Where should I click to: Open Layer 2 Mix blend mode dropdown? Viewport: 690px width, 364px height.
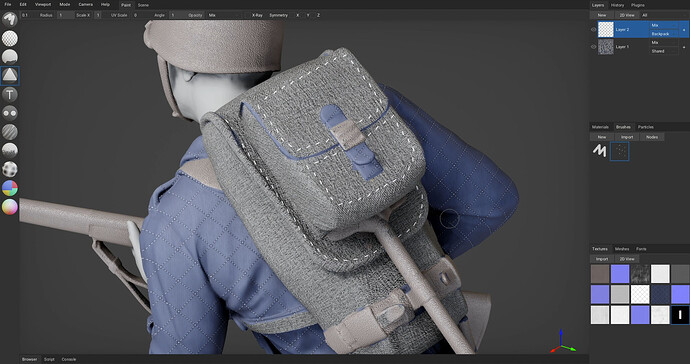coord(664,26)
